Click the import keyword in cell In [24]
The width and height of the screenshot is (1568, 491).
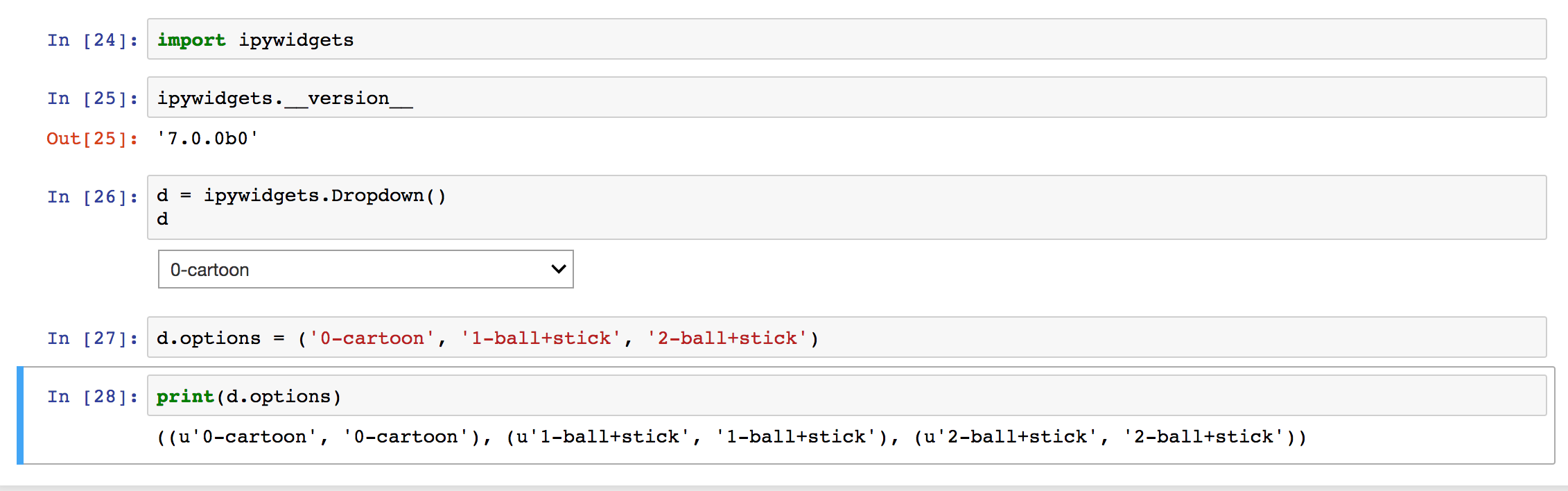(192, 40)
